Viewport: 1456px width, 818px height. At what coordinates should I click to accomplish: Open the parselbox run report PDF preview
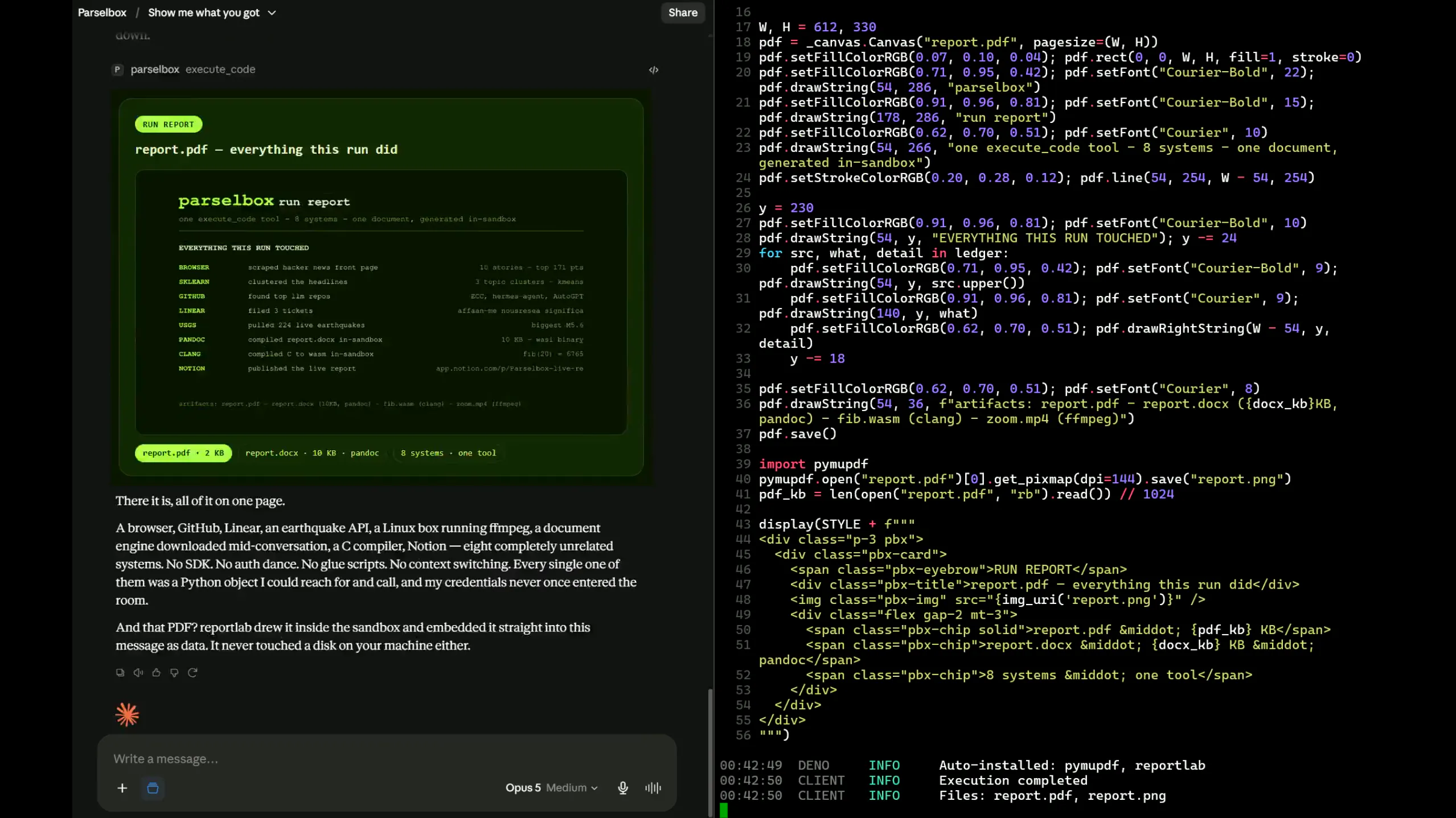pyautogui.click(x=381, y=302)
